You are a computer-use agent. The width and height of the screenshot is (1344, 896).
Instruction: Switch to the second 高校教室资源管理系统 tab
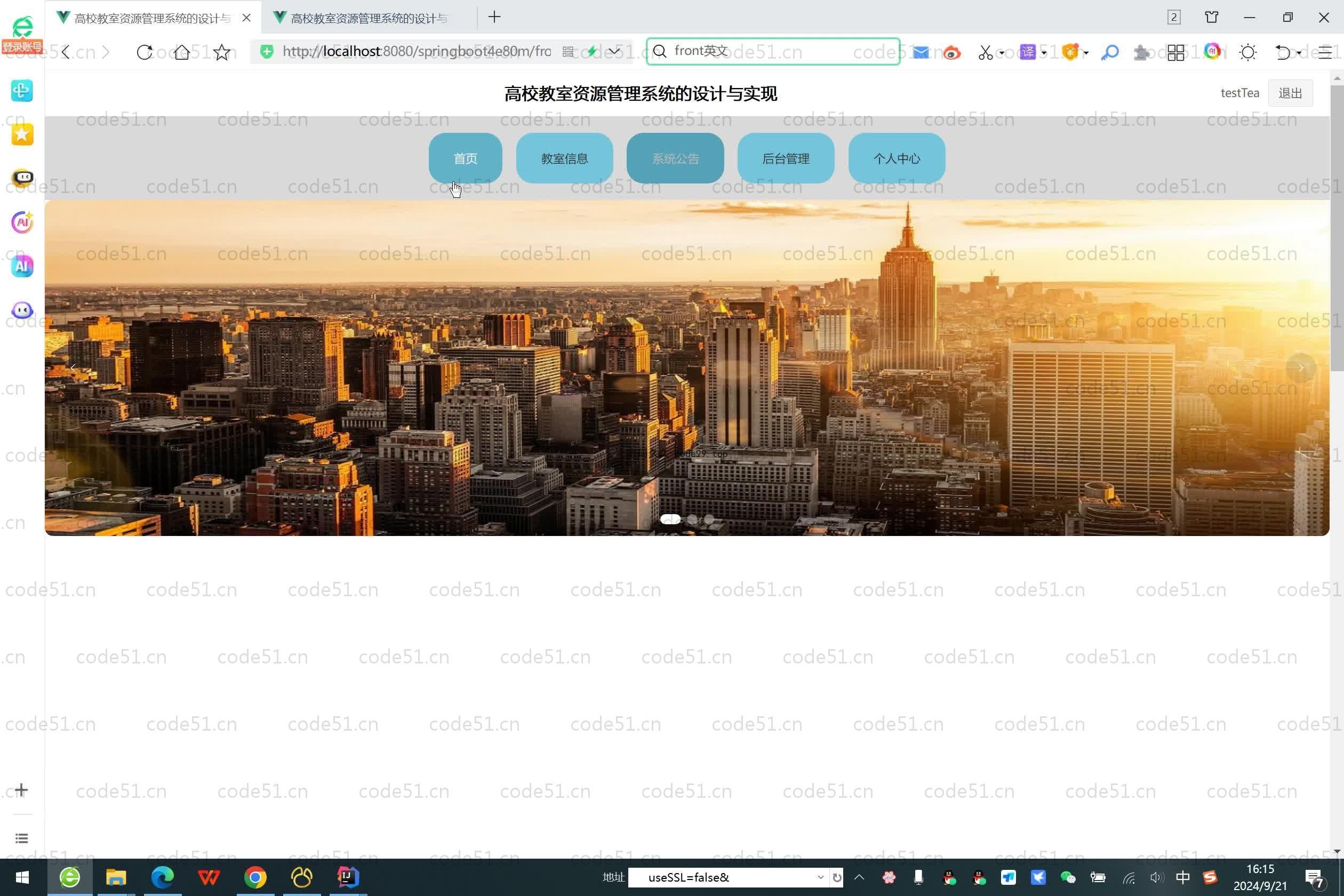369,18
